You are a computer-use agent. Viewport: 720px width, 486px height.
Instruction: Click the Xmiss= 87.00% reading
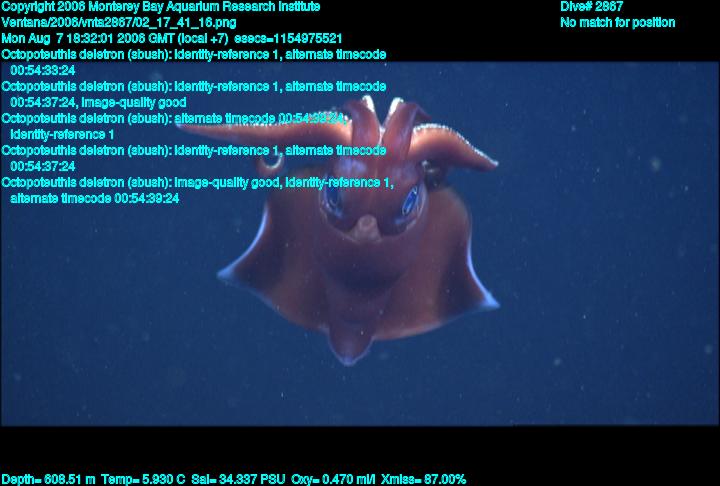pos(423,480)
